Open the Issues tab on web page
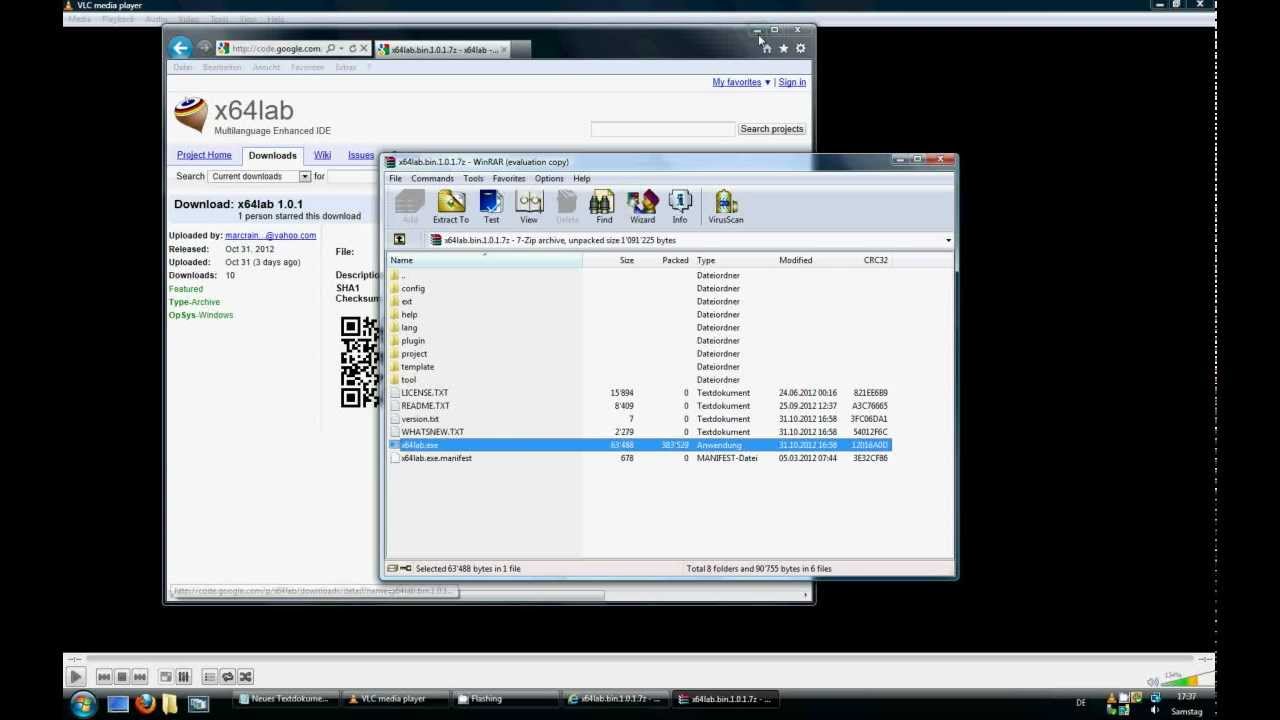The width and height of the screenshot is (1280, 720). (x=361, y=155)
